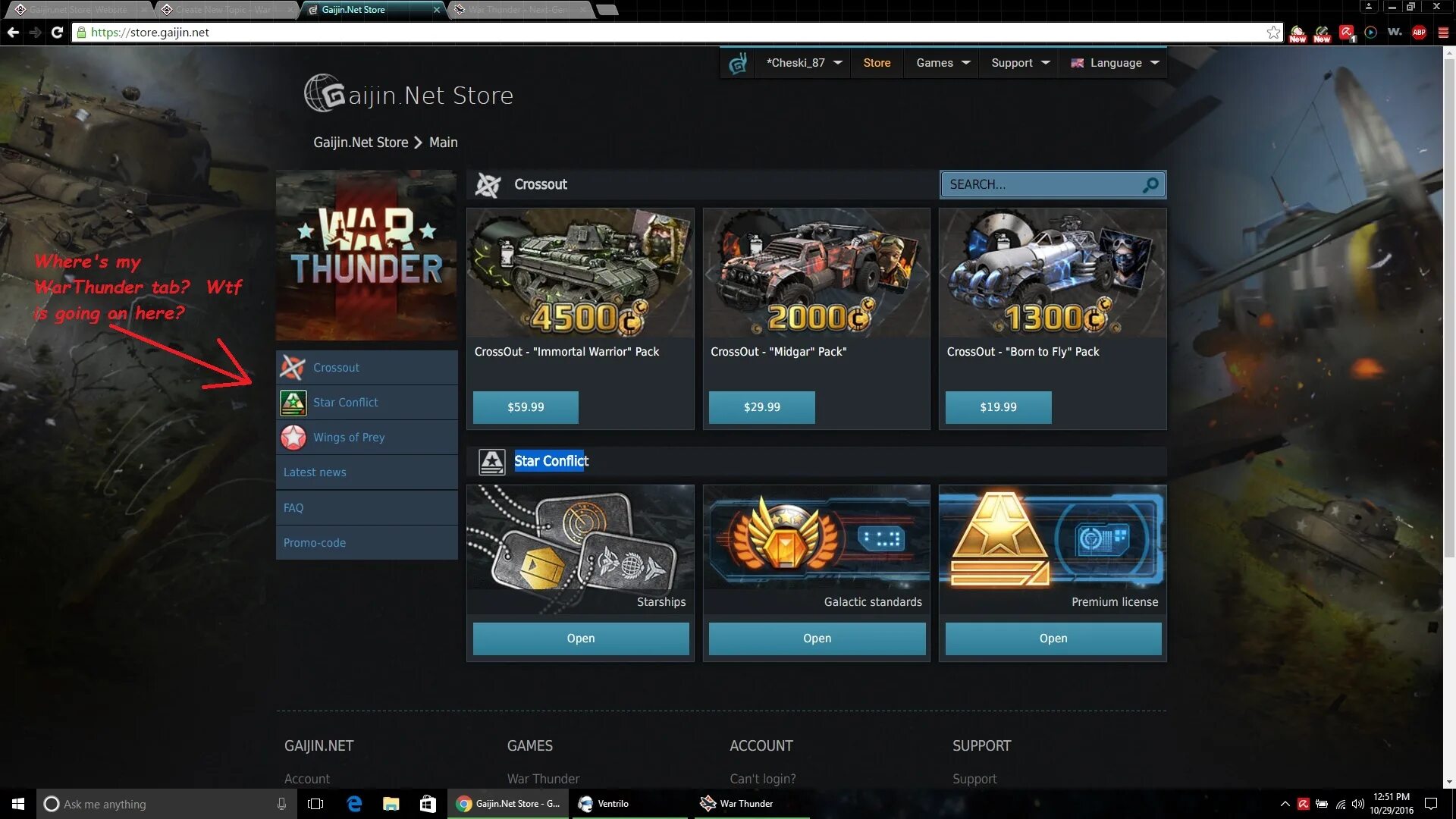Open the Premium license category

(x=1053, y=639)
